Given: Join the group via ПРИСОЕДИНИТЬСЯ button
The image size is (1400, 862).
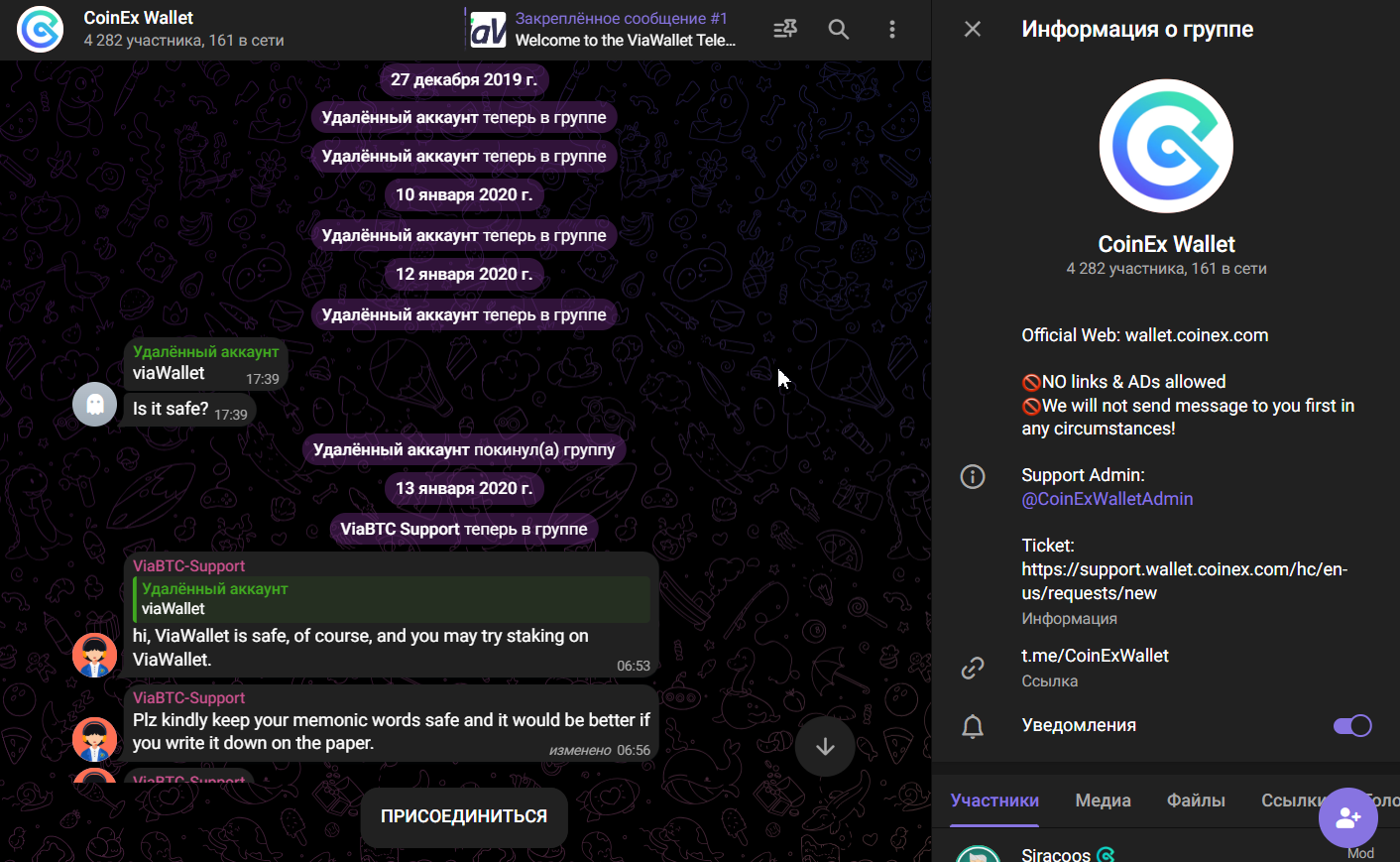Looking at the screenshot, I should click(x=464, y=816).
